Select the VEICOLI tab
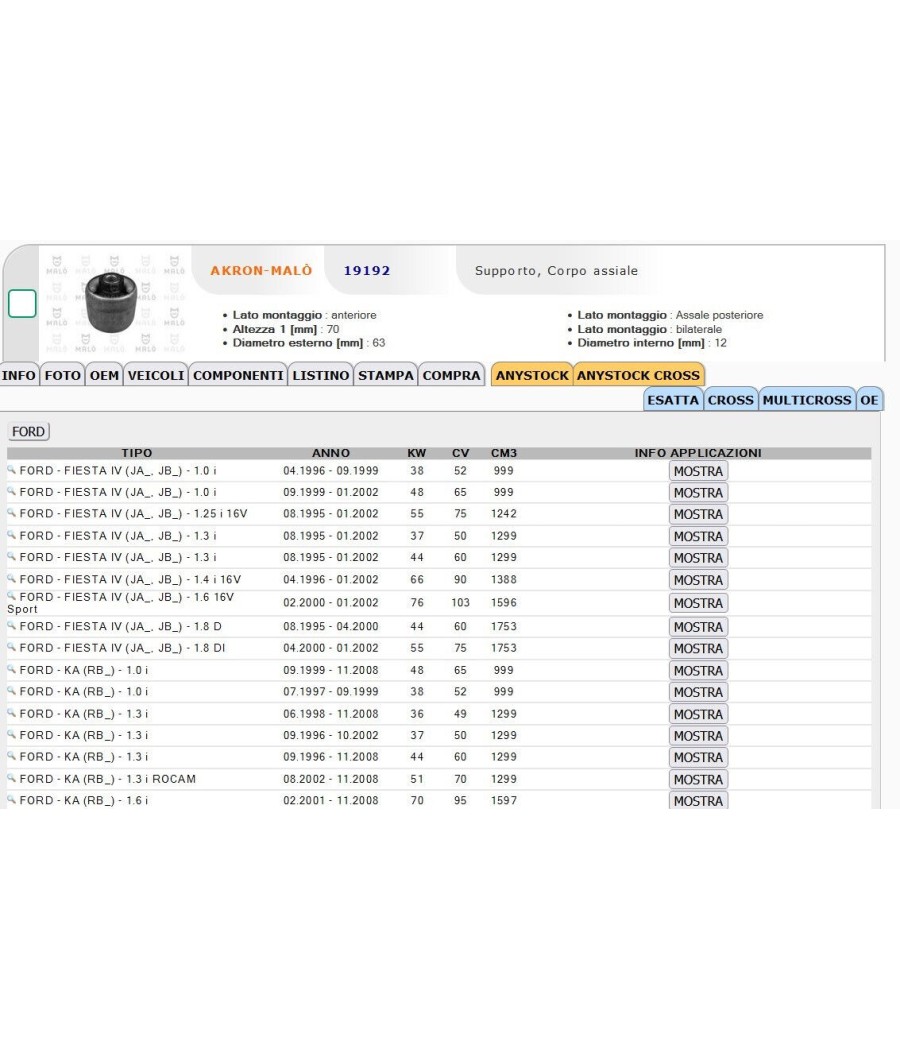 156,375
